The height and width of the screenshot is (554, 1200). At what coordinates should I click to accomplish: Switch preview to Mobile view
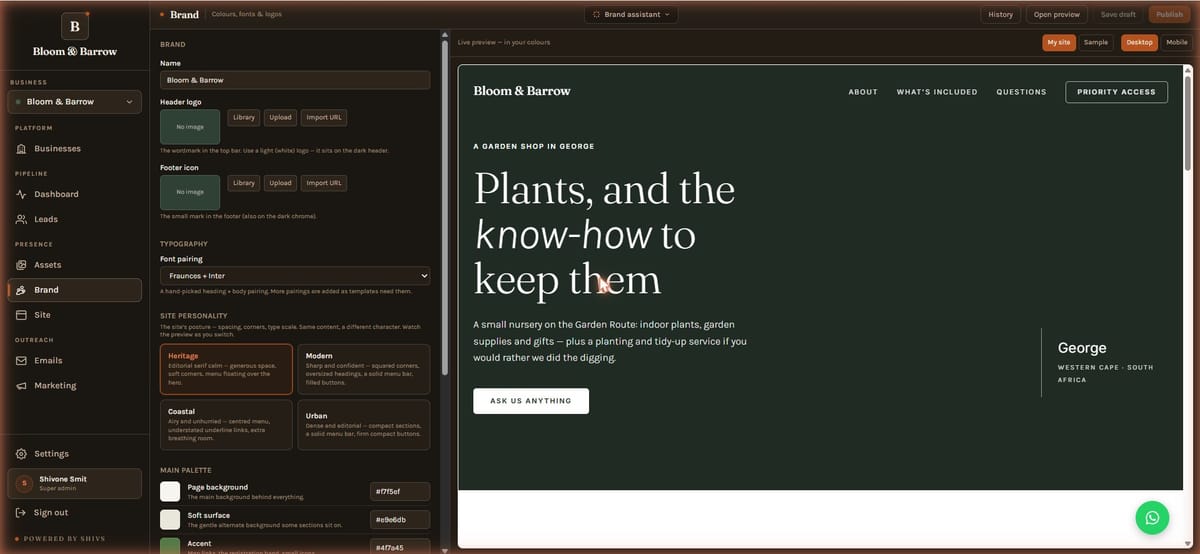[1176, 42]
